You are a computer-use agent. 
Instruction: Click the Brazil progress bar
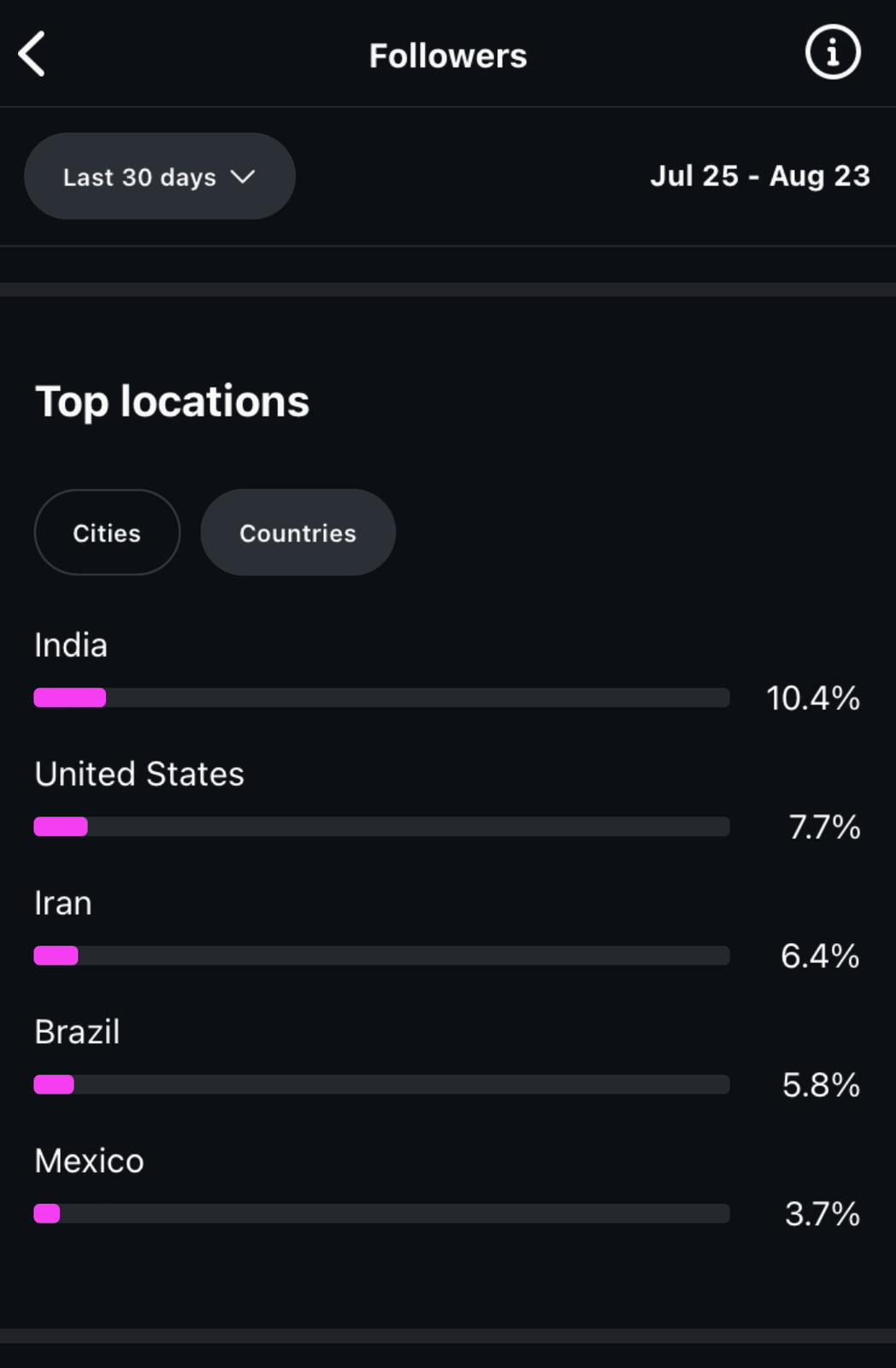pos(381,1085)
